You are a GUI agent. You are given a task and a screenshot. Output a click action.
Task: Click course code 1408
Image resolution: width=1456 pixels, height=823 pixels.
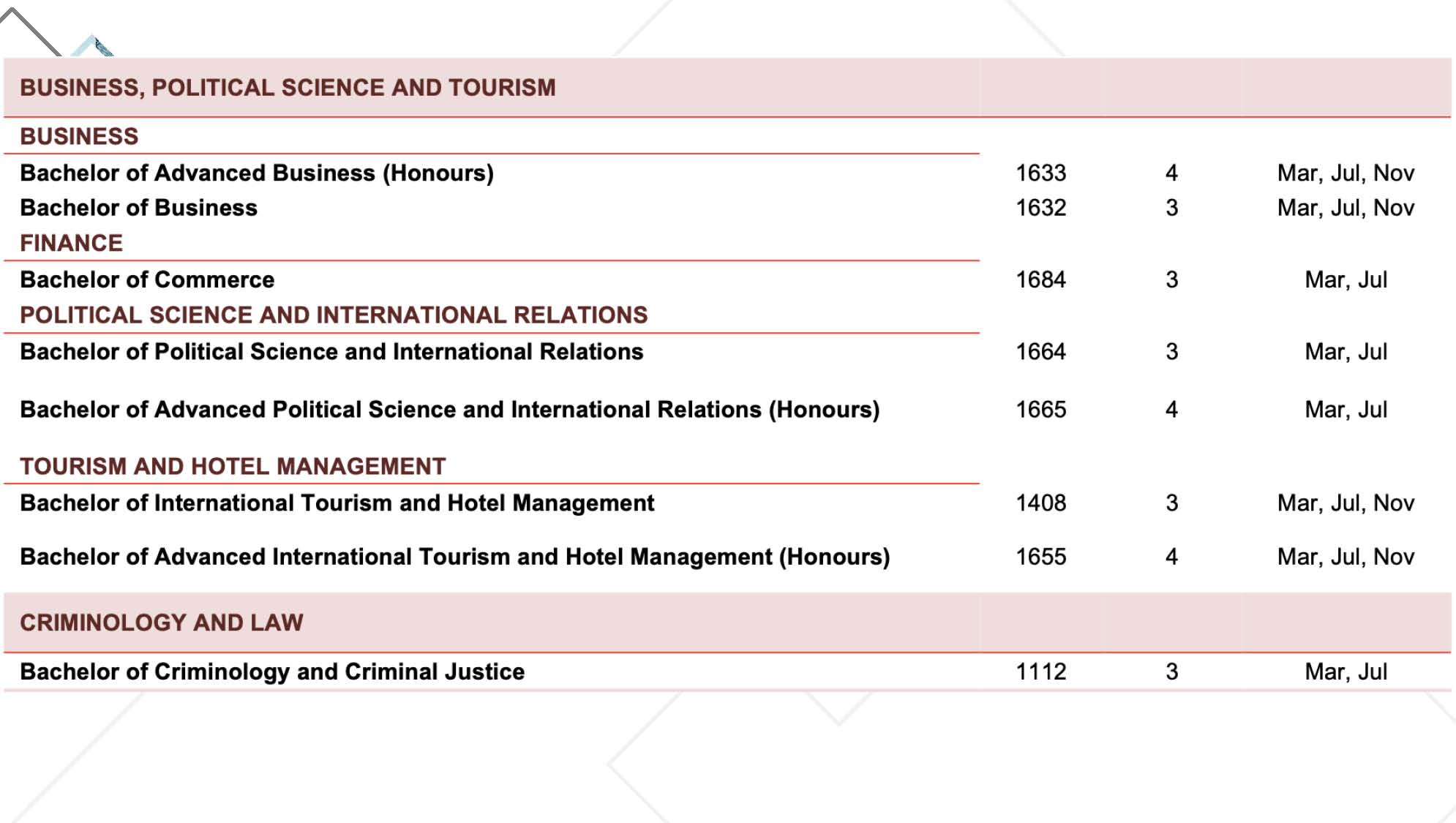point(1040,503)
